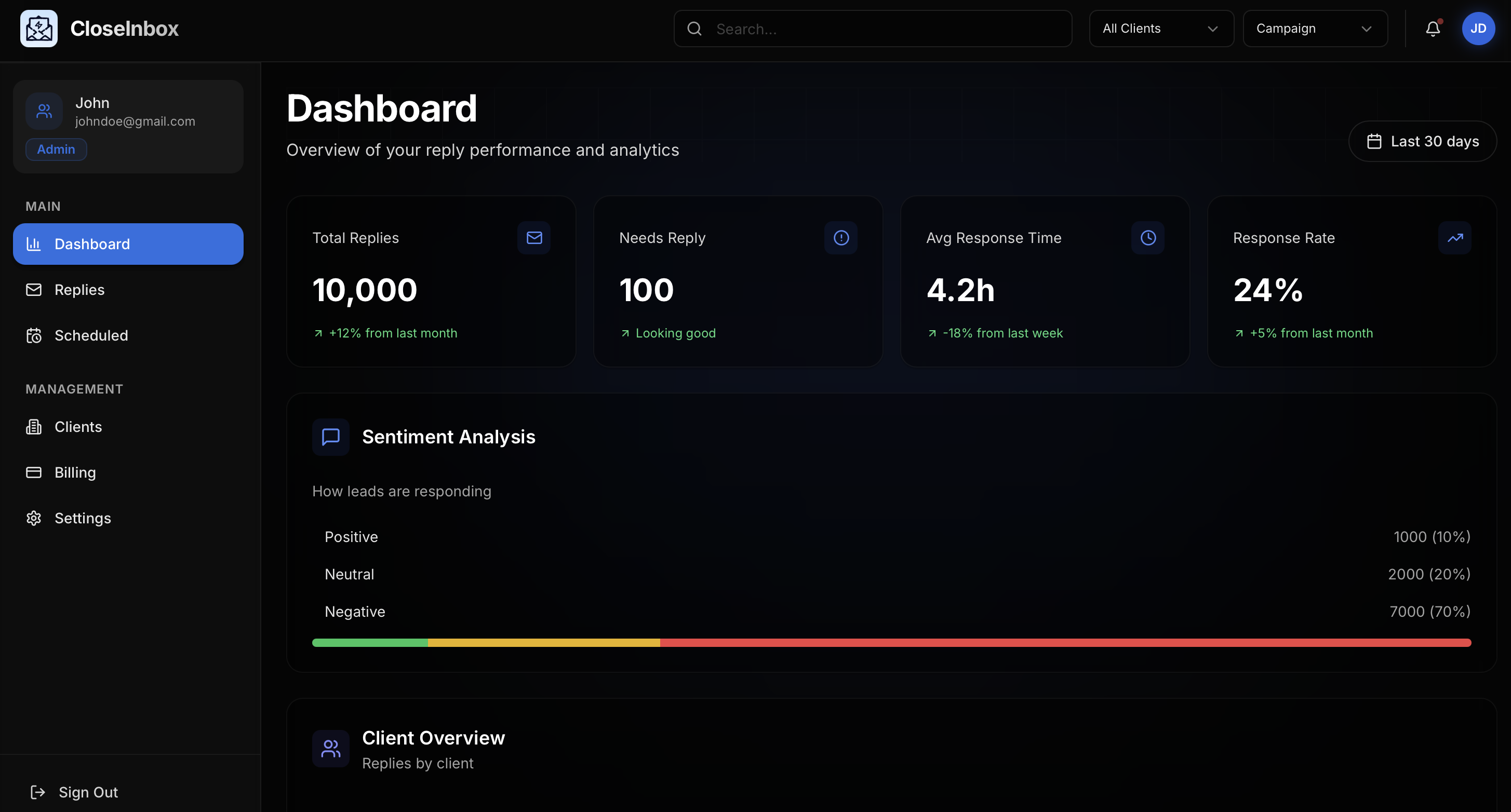Click the search magnifier icon
The height and width of the screenshot is (812, 1511).
694,29
